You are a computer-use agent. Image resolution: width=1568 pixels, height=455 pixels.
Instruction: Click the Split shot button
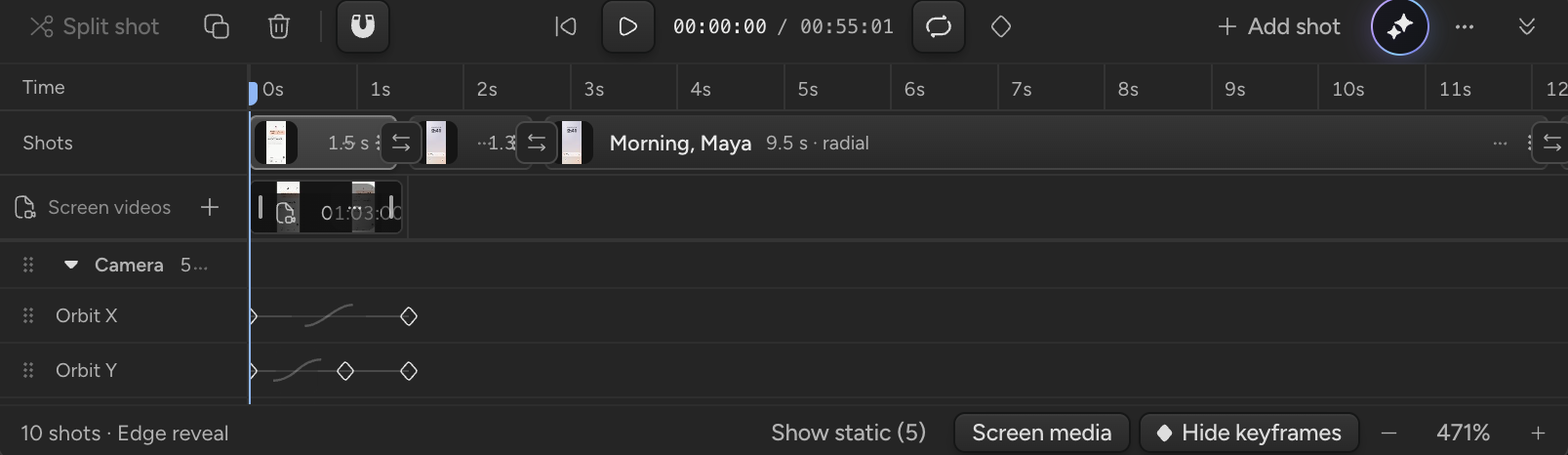(94, 26)
